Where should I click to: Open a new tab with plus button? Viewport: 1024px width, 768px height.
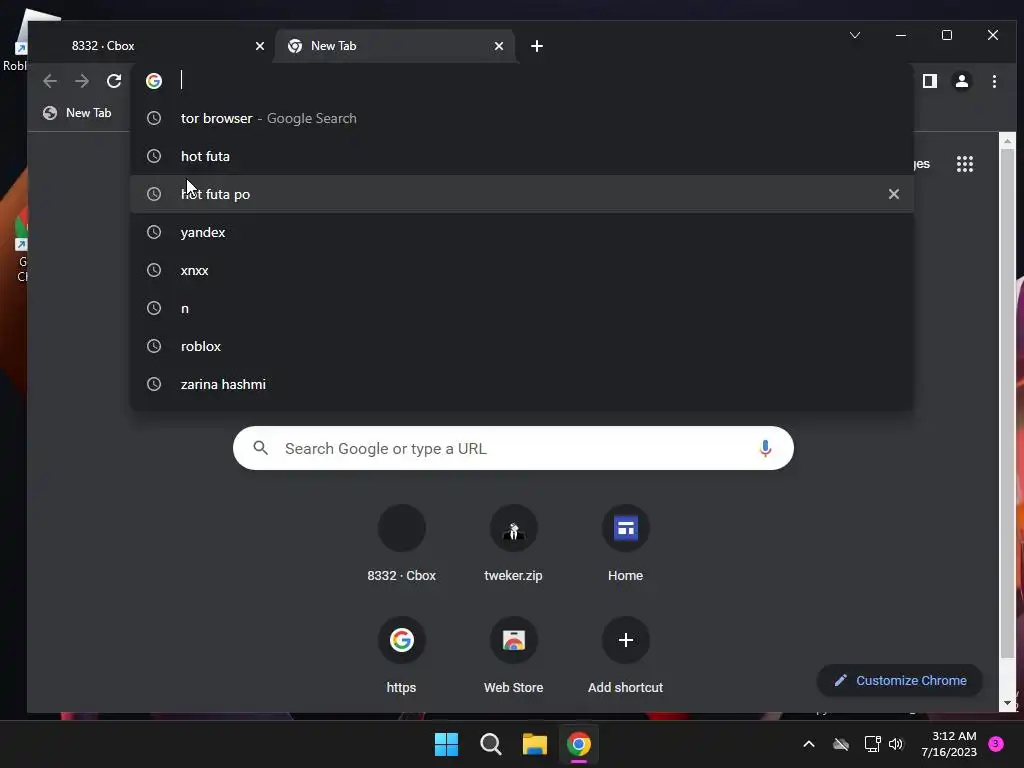tap(537, 46)
